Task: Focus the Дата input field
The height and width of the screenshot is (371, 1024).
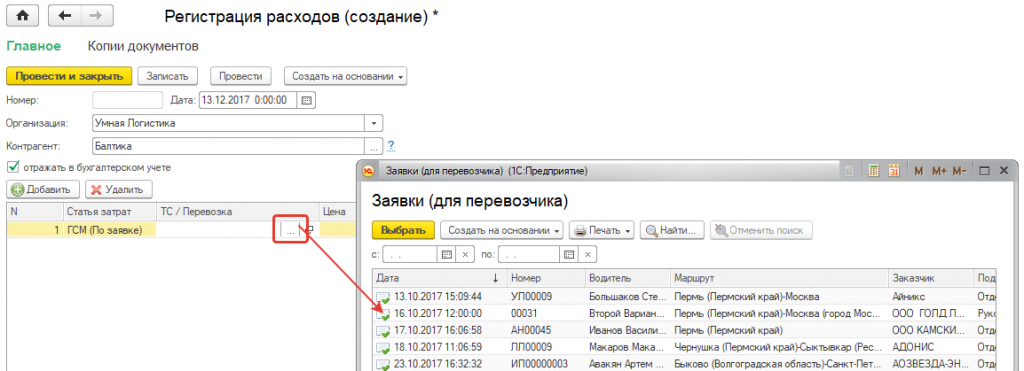Action: 248,100
